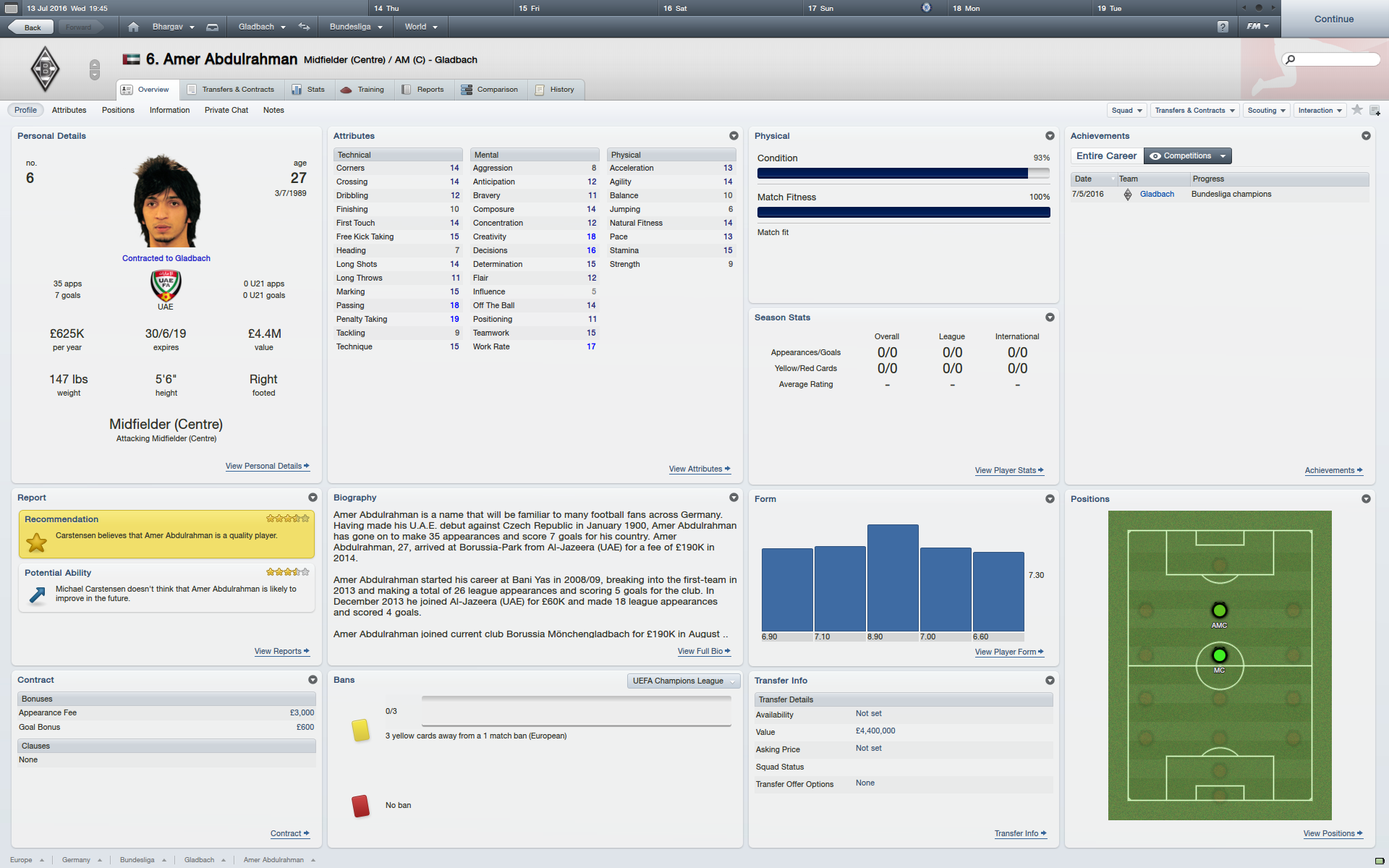Open the Squad actions dropdown
The height and width of the screenshot is (868, 1389).
[1127, 111]
